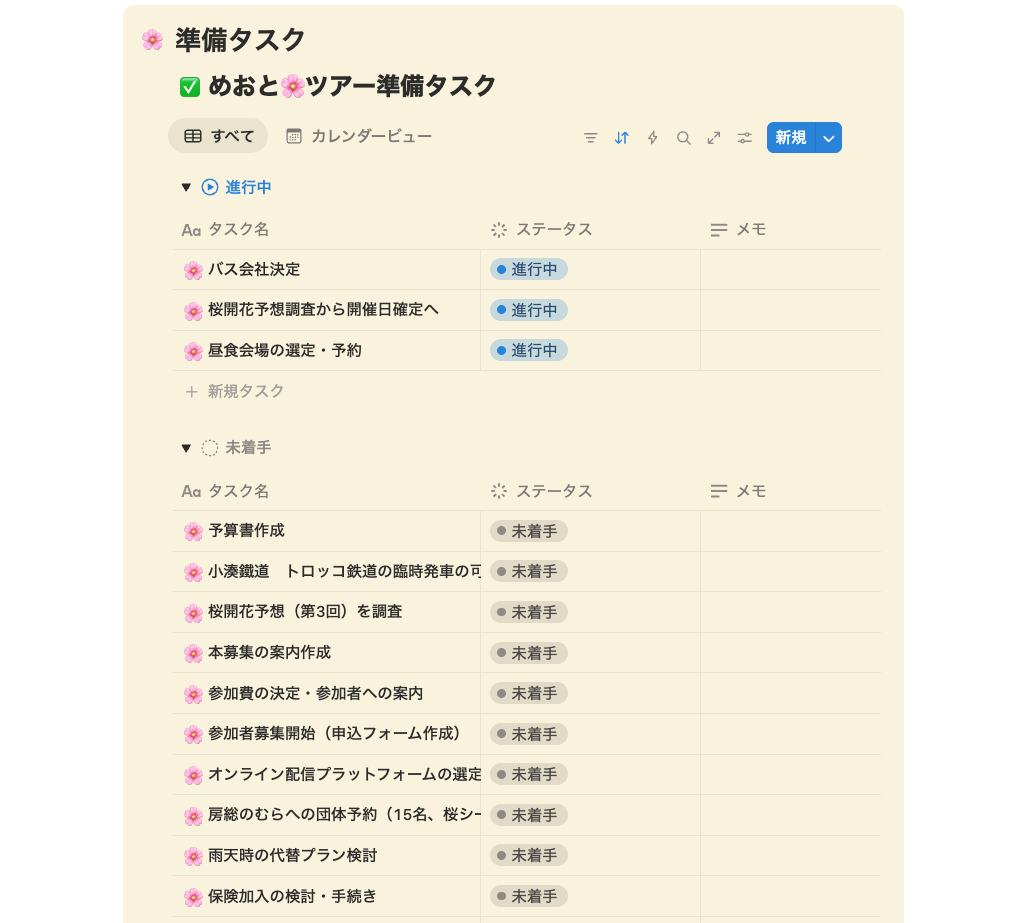This screenshot has height=923, width=1022.
Task: Open the sort icon beside the filter
Action: pyautogui.click(x=621, y=137)
